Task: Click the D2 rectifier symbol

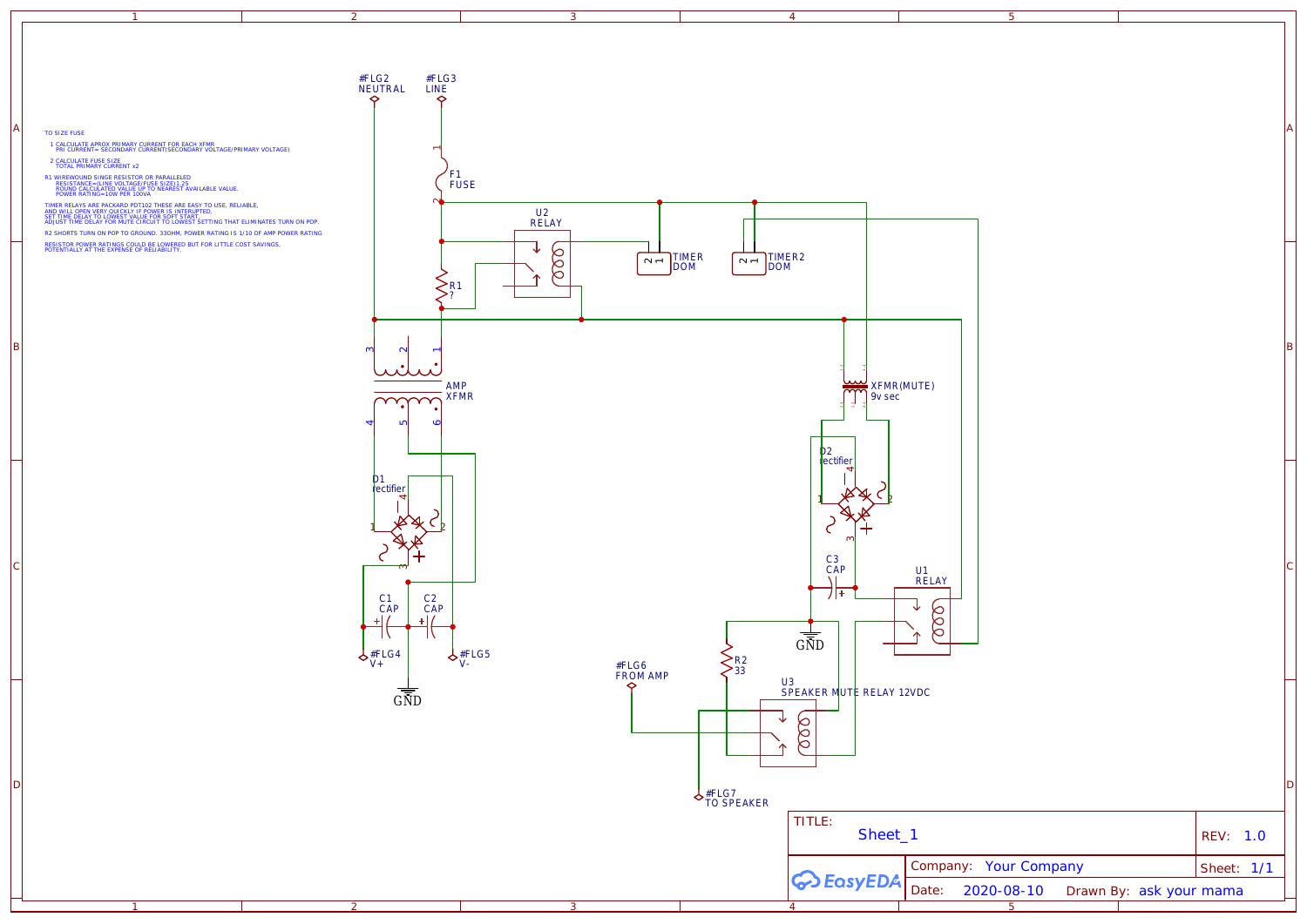Action: pos(856,505)
